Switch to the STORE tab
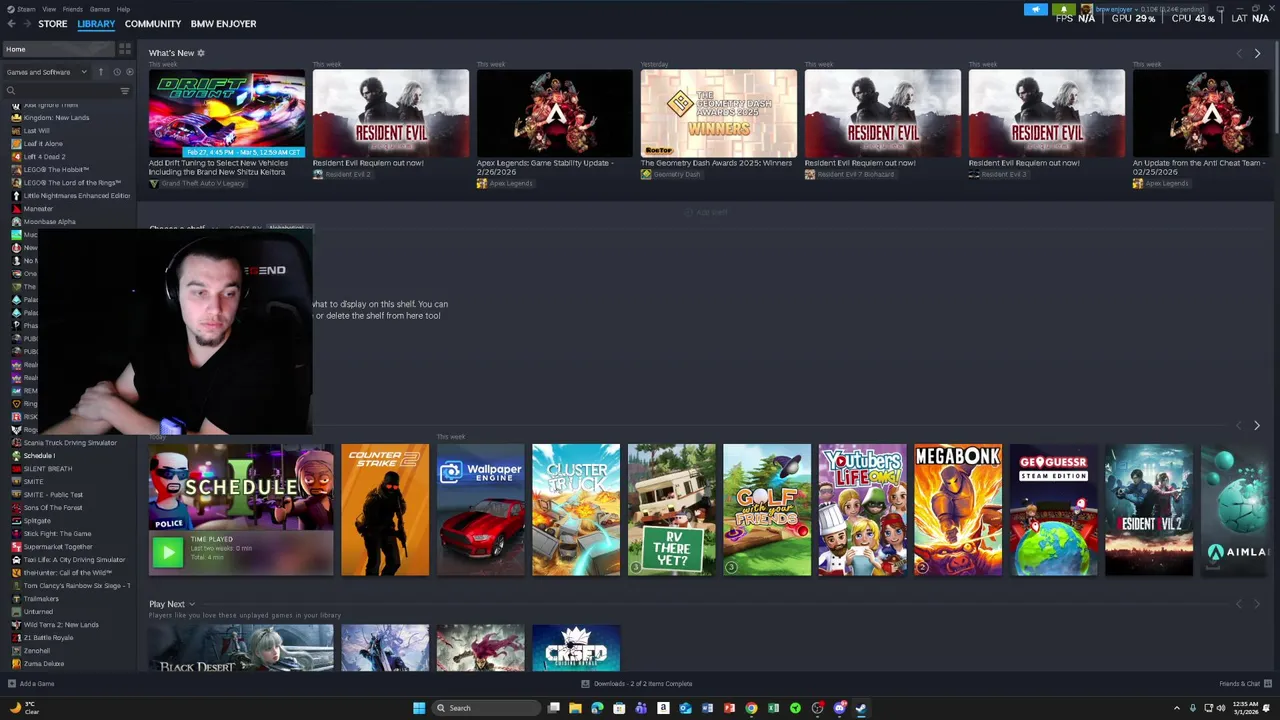Screen dimensions: 1280x720 [53, 24]
